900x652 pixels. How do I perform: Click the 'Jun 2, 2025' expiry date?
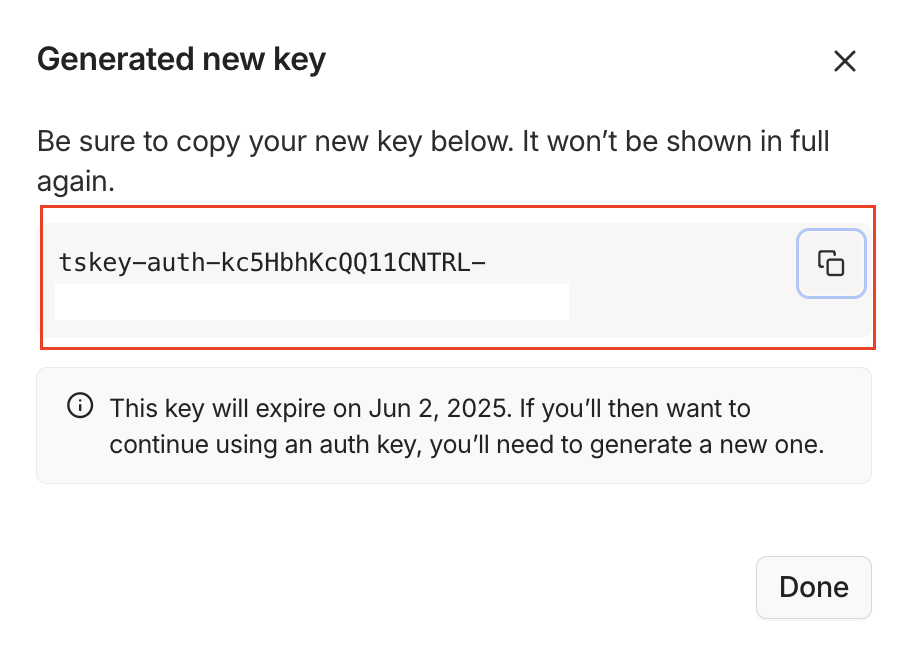439,409
